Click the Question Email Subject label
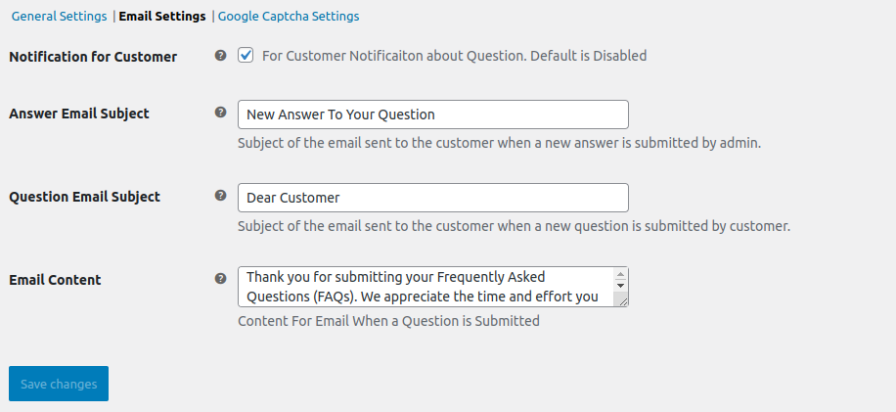Image resolution: width=896 pixels, height=412 pixels. pyautogui.click(x=84, y=197)
